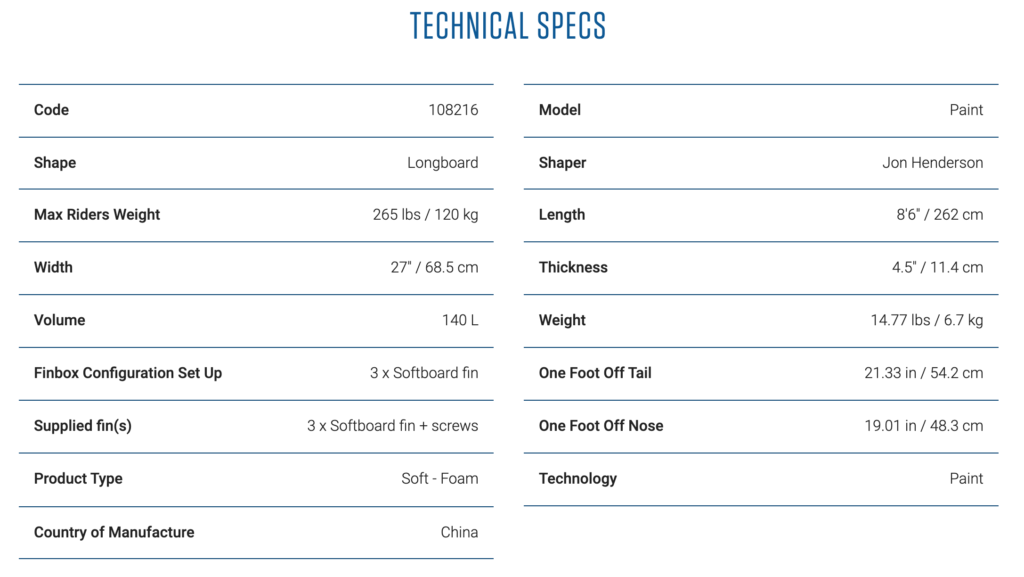The width and height of the screenshot is (1024, 577).
Task: Click the One Foot Off Nose label
Action: click(601, 426)
